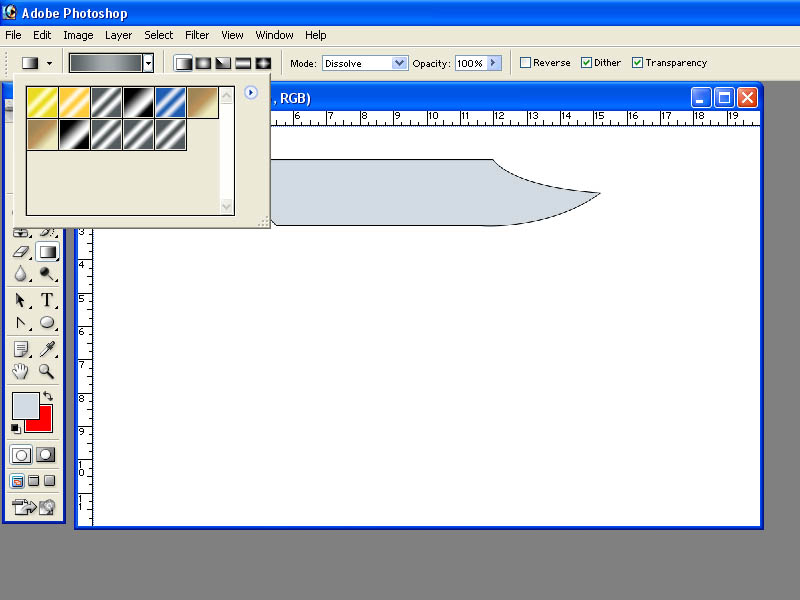Open the Filter menu
This screenshot has height=600, width=800.
[197, 35]
